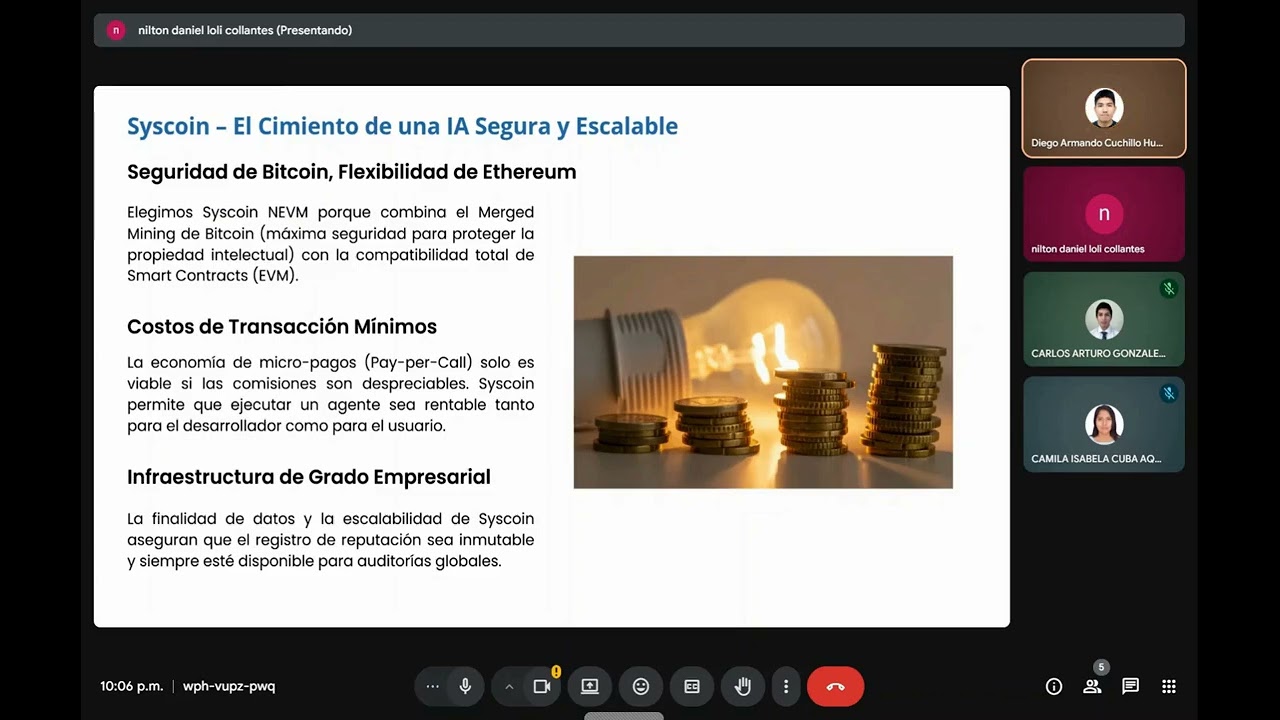This screenshot has width=1280, height=720.
Task: Click muted mic icon on Camila tile
Action: click(x=1168, y=394)
